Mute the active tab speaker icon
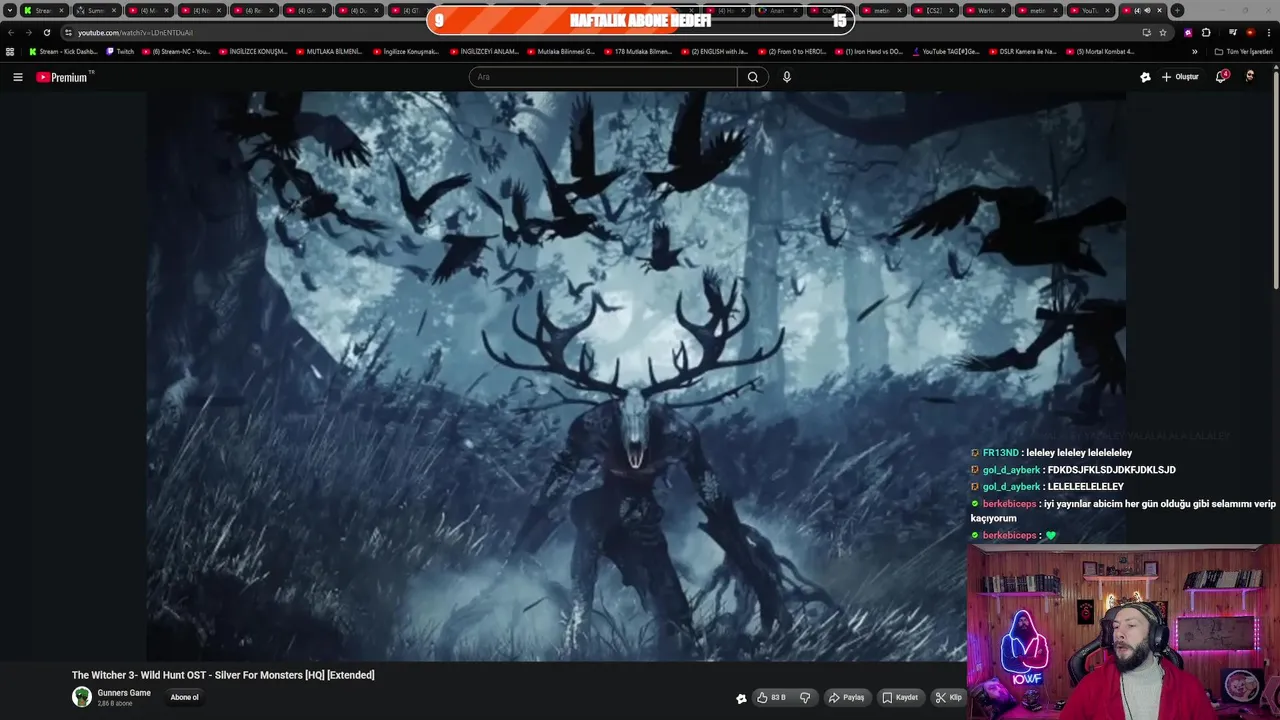The width and height of the screenshot is (1280, 720). [x=1147, y=10]
